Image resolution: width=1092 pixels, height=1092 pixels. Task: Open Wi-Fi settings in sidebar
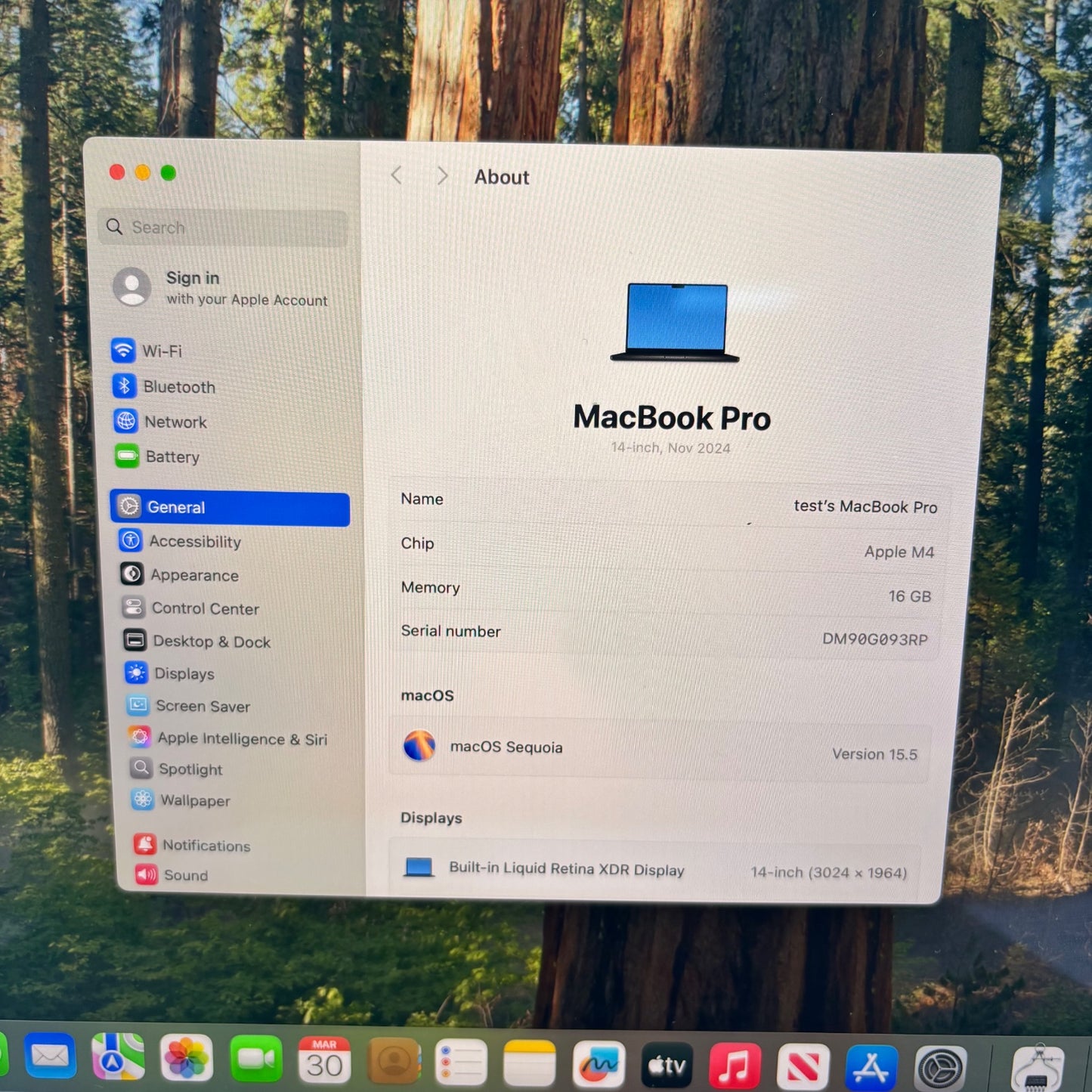pos(161,351)
